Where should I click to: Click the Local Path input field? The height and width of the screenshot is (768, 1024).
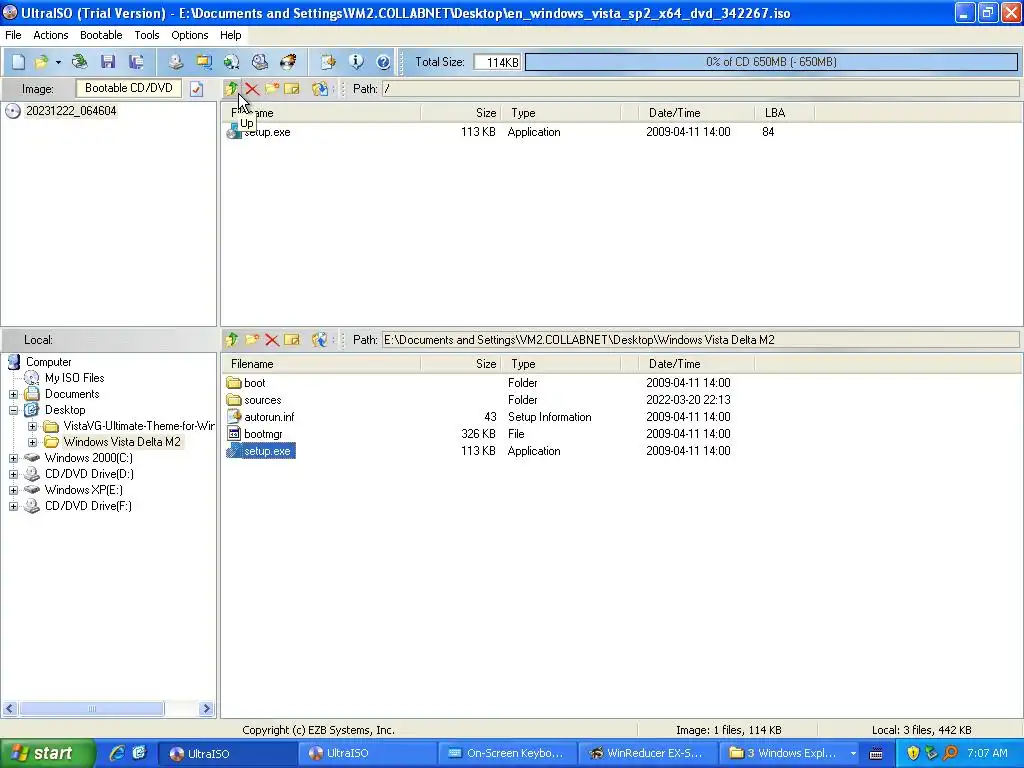point(700,340)
